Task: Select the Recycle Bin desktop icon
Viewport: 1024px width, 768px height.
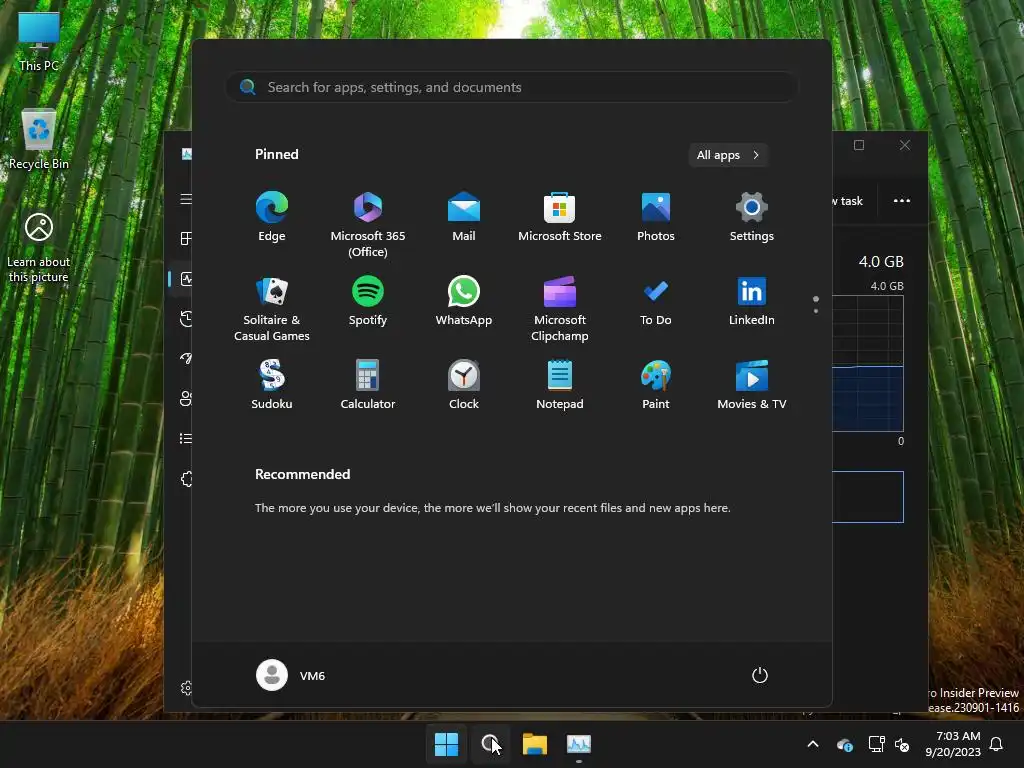Action: 39,140
